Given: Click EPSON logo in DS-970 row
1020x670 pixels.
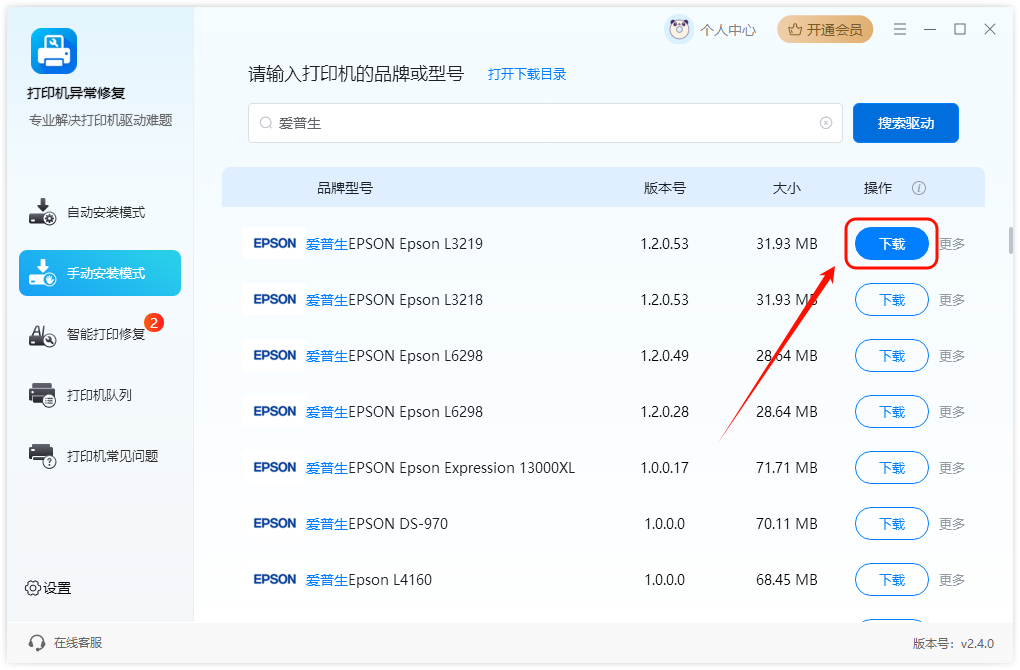Looking at the screenshot, I should pyautogui.click(x=275, y=523).
